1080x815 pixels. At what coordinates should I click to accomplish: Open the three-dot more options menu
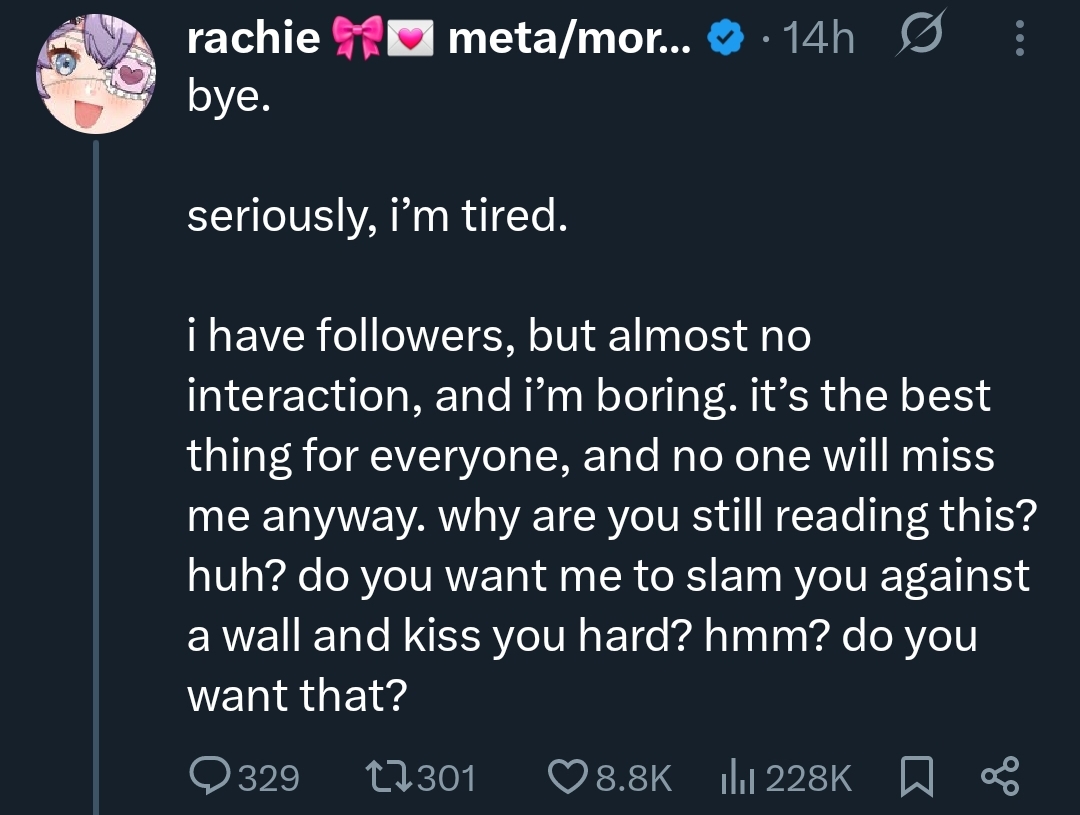1019,39
